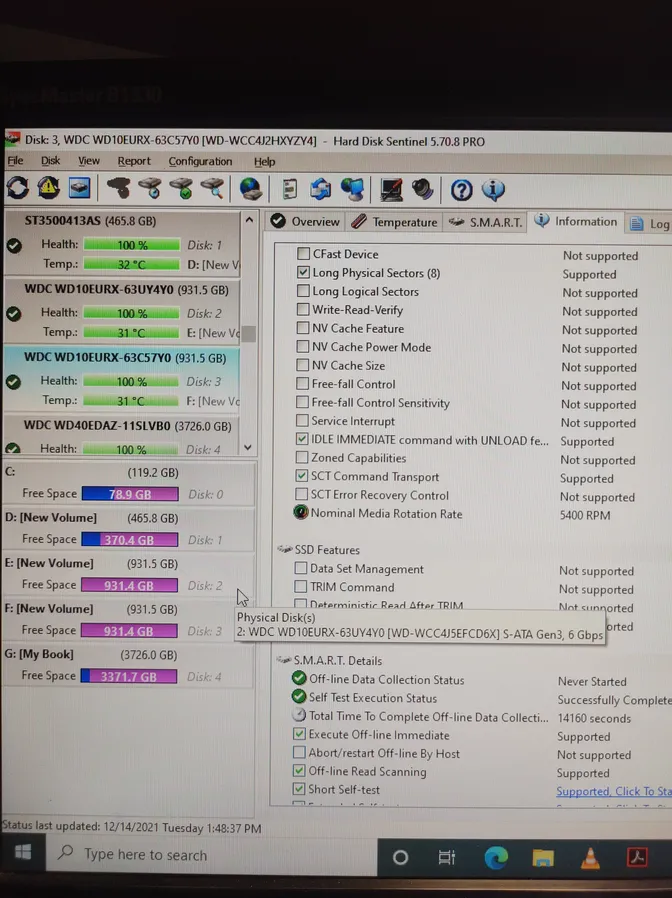Click D: free space bar 370.4 GB

point(129,539)
